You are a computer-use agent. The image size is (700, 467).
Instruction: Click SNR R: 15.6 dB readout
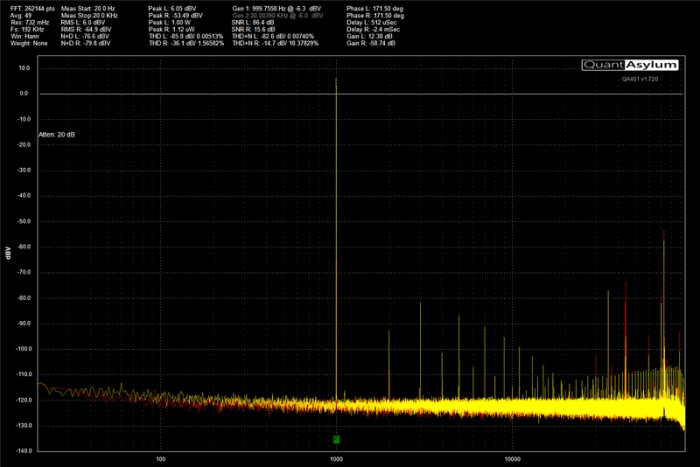(x=254, y=29)
